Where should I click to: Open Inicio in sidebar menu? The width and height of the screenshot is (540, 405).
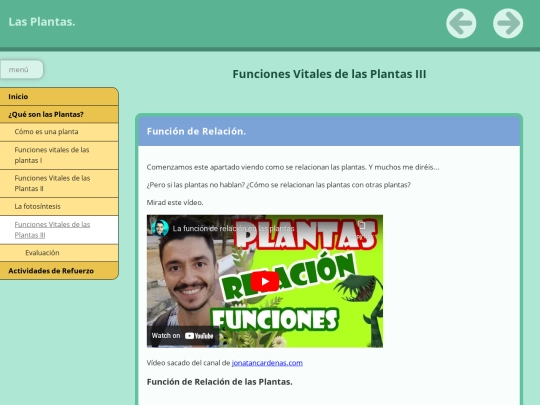click(x=59, y=96)
